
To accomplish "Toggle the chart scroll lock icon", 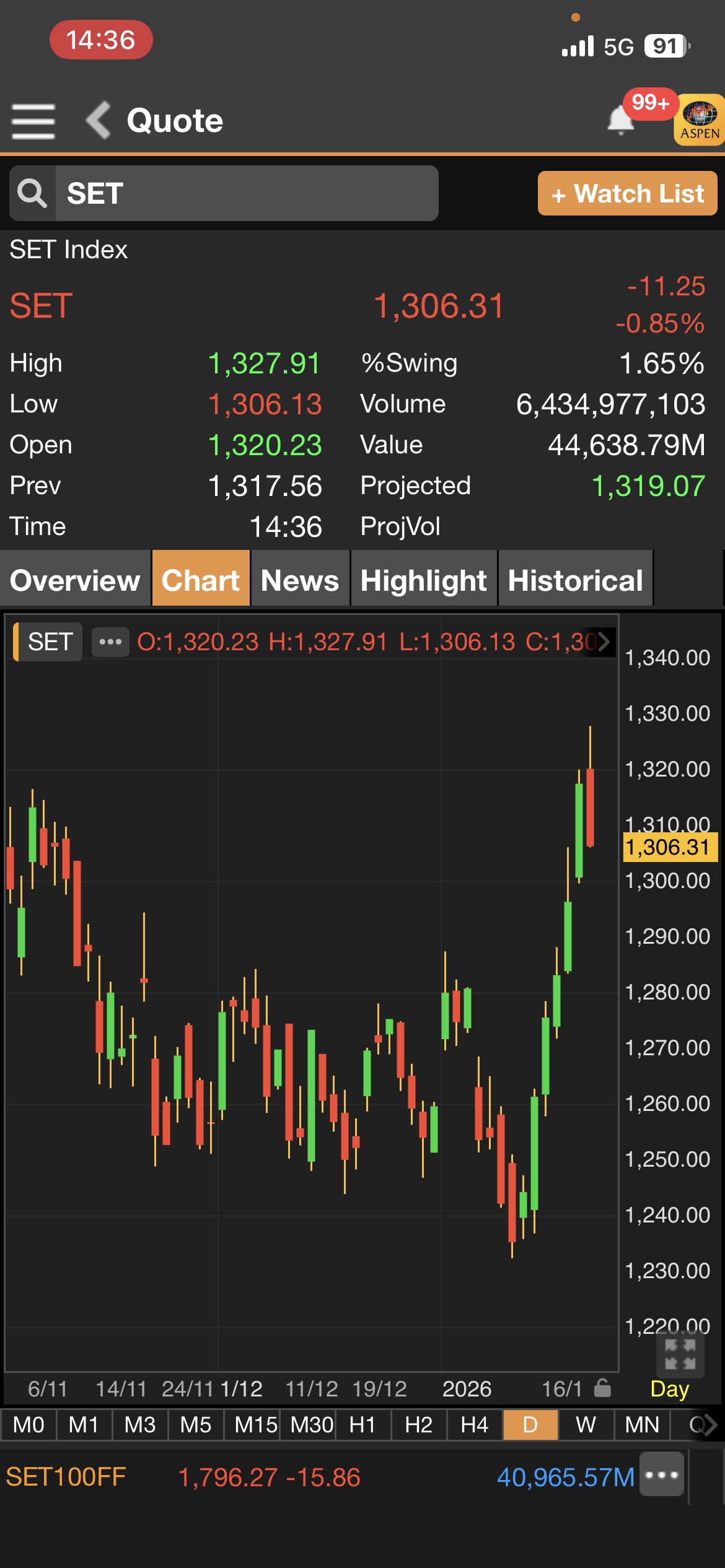I will [x=602, y=1388].
